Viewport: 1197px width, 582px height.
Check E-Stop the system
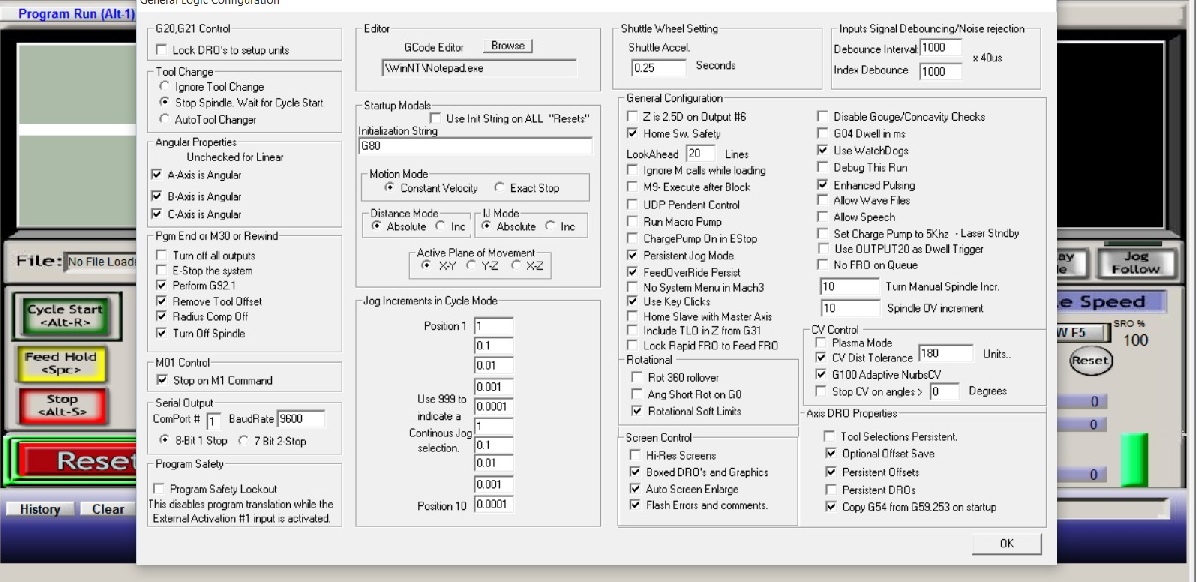pos(161,270)
